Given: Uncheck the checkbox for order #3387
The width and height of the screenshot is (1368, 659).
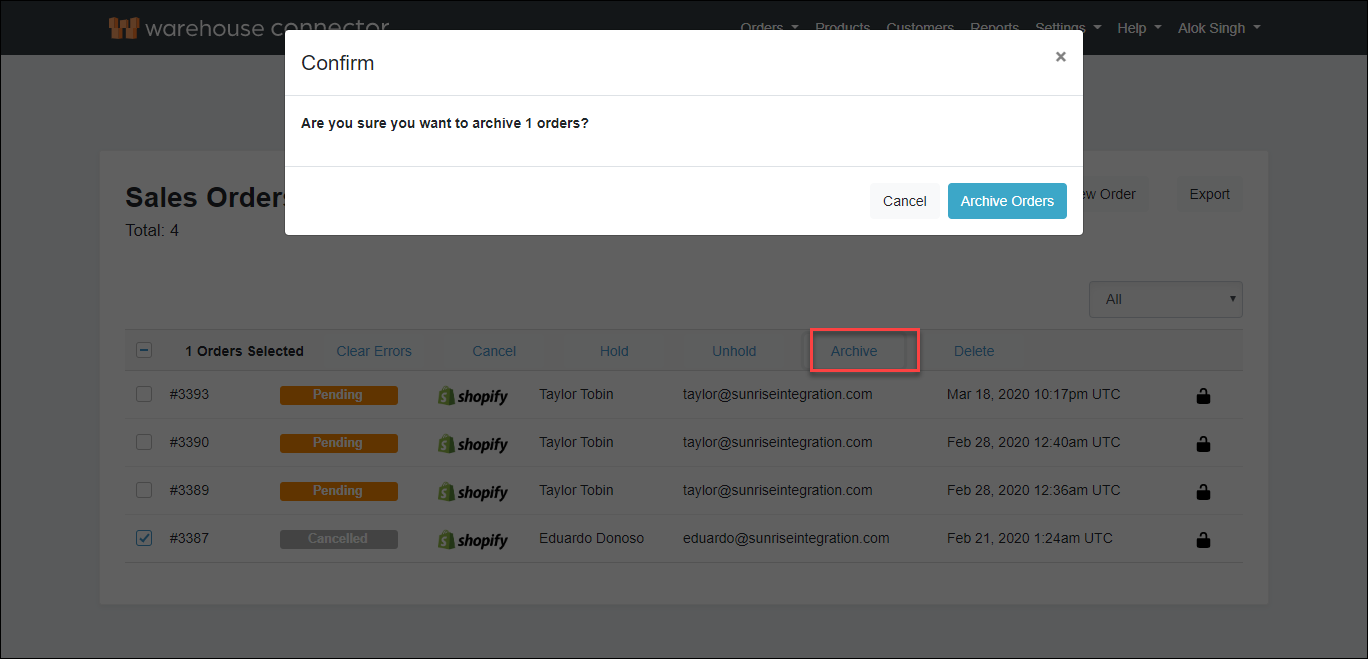Looking at the screenshot, I should [x=143, y=537].
